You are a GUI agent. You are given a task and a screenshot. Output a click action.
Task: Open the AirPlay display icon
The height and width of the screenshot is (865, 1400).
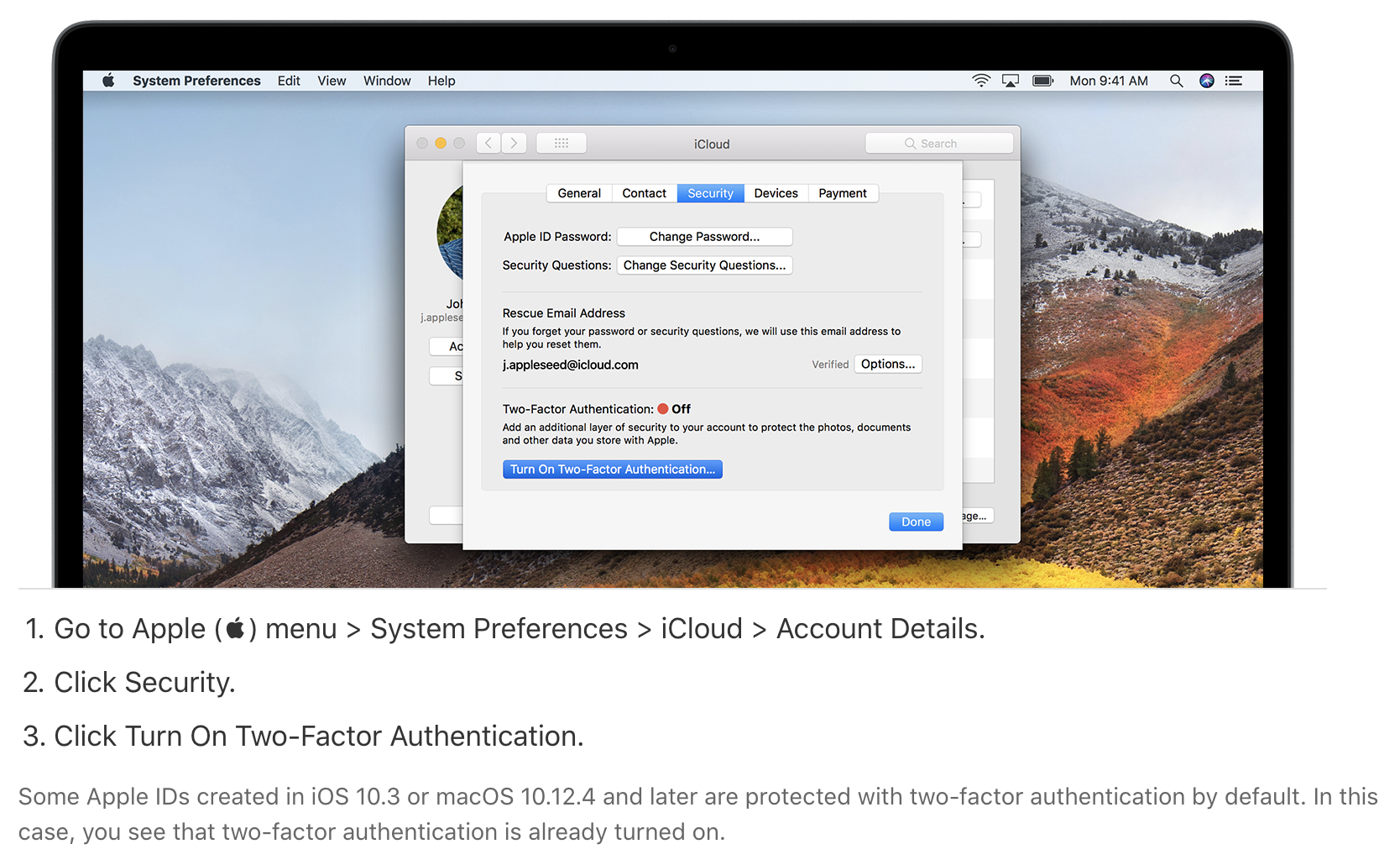(x=1011, y=81)
